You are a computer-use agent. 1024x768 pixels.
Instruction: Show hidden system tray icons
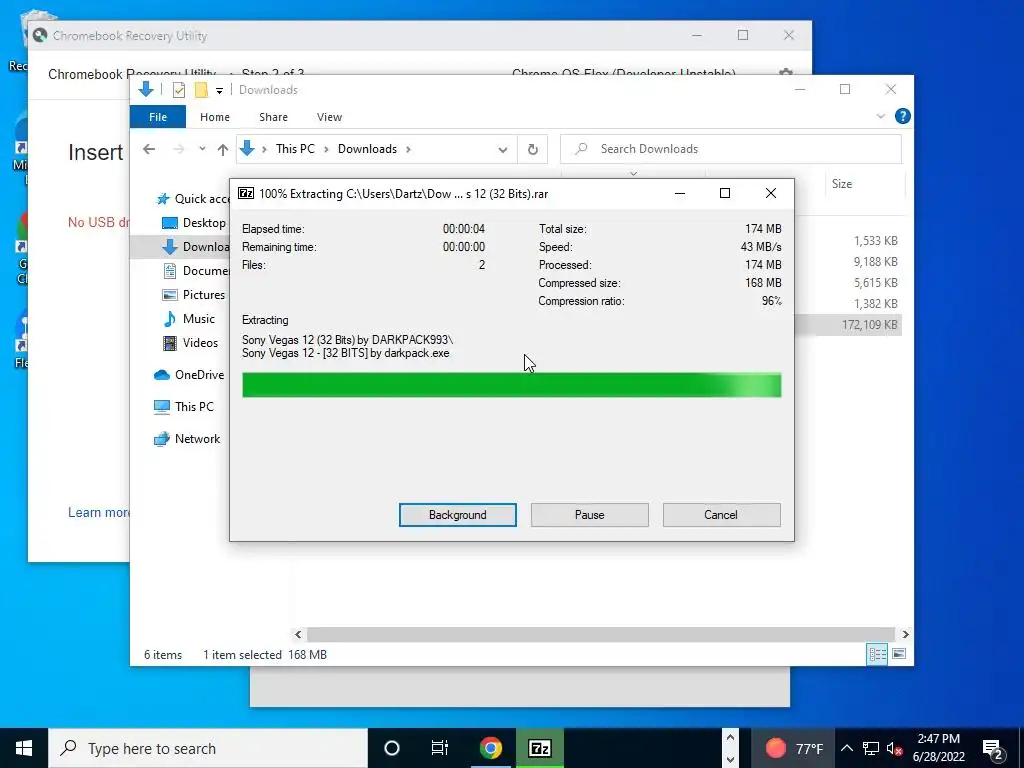pyautogui.click(x=846, y=748)
